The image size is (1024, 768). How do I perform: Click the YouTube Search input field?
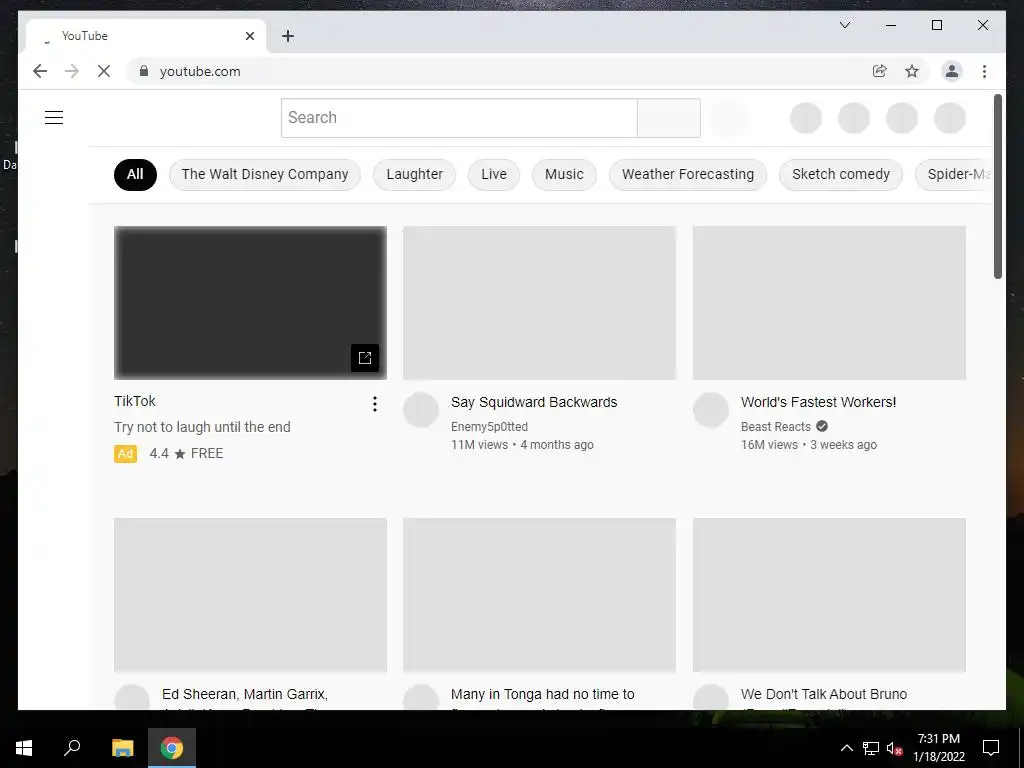tap(459, 118)
